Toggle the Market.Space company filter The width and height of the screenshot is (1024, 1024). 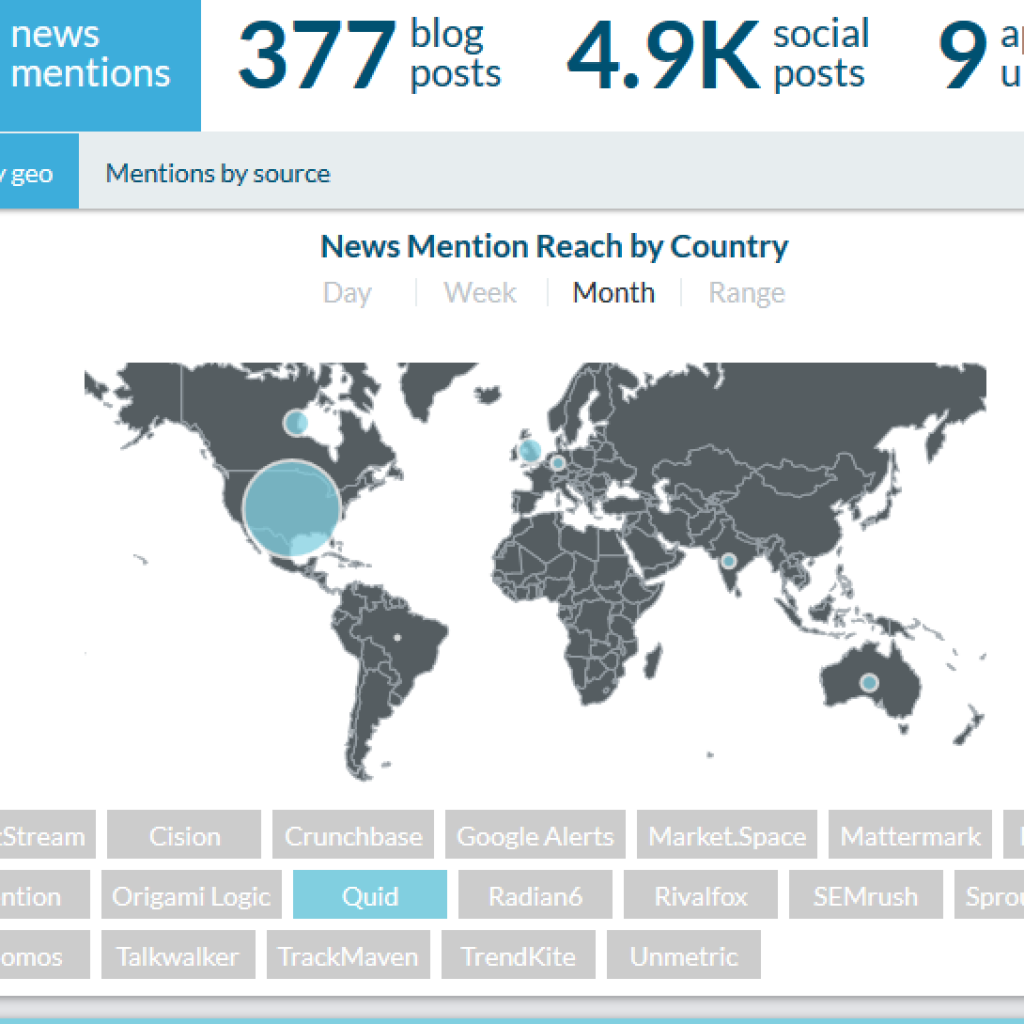pos(727,835)
